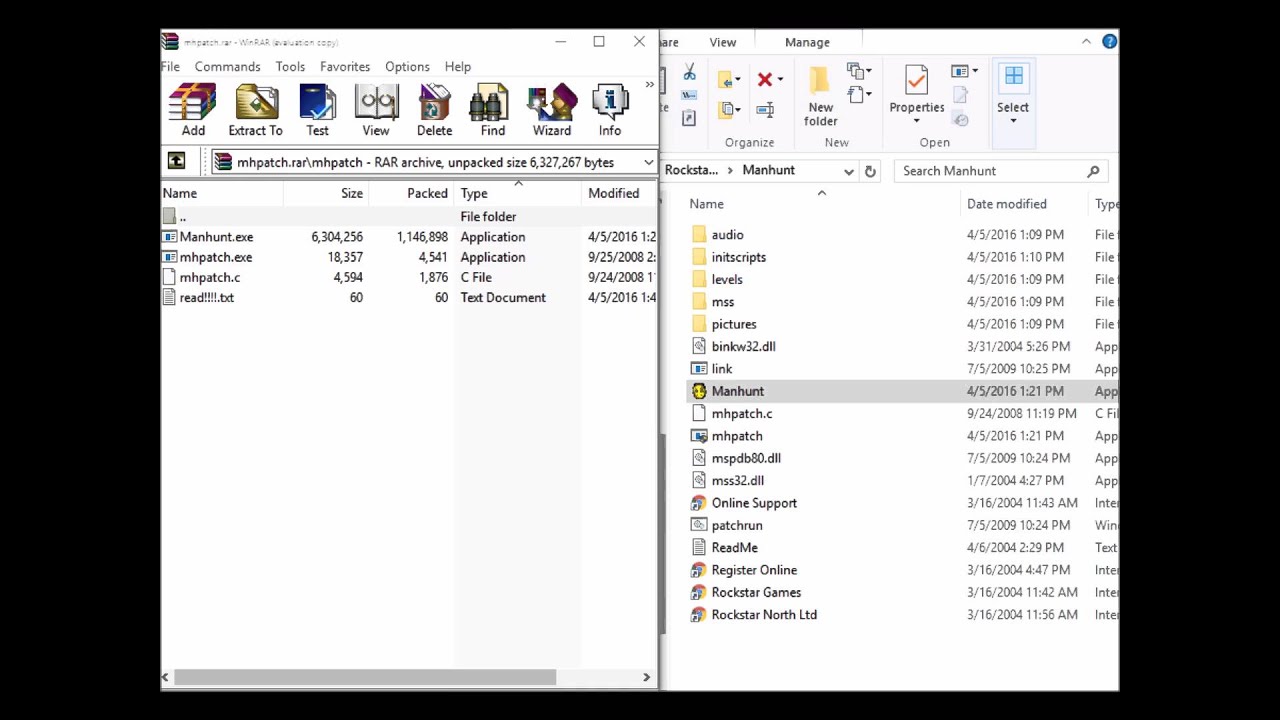Click the Paste shortcut icon in Explorer ribbon
This screenshot has width=1280, height=720.
click(x=689, y=118)
